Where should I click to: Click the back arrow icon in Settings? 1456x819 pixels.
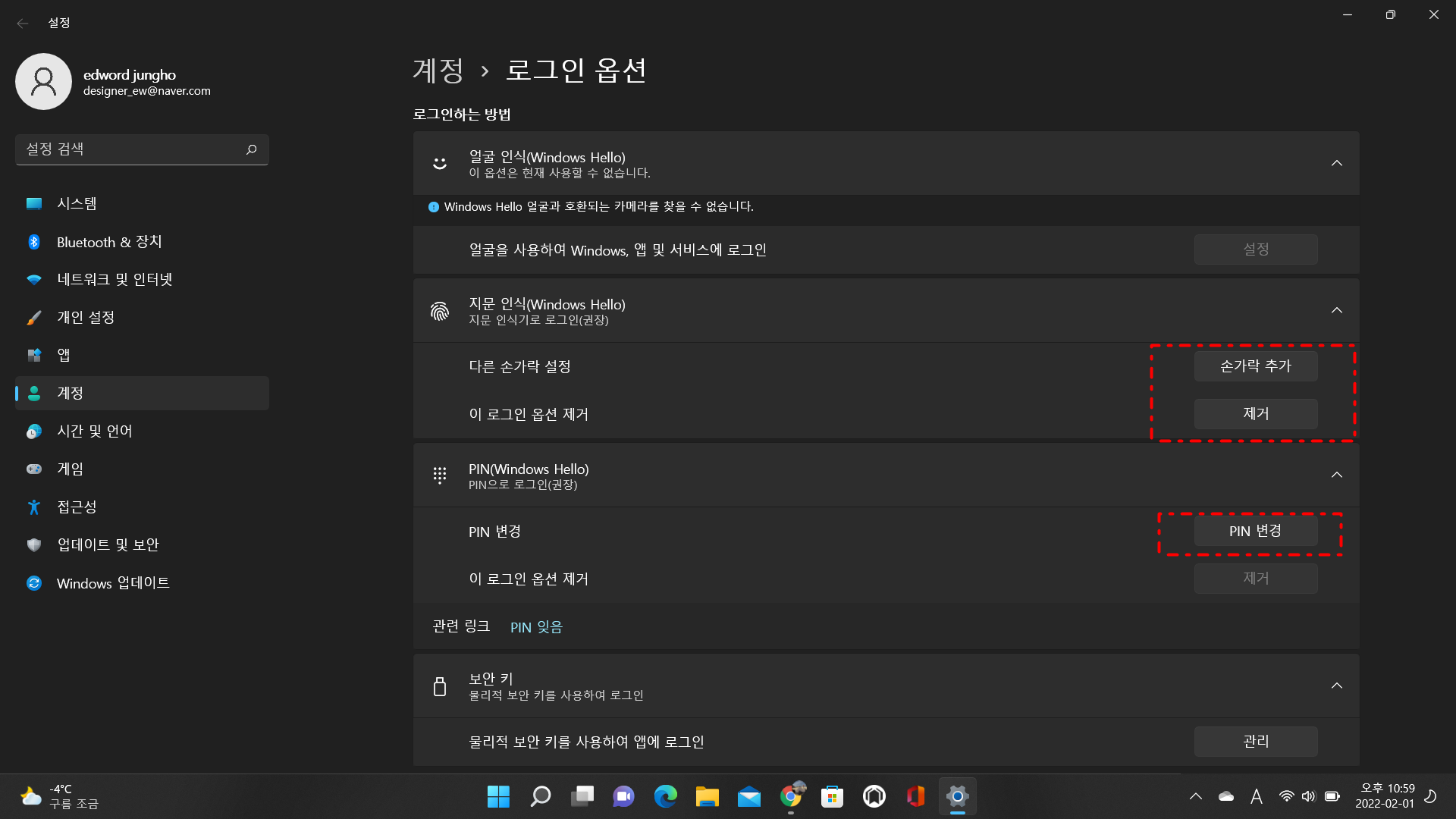click(23, 24)
